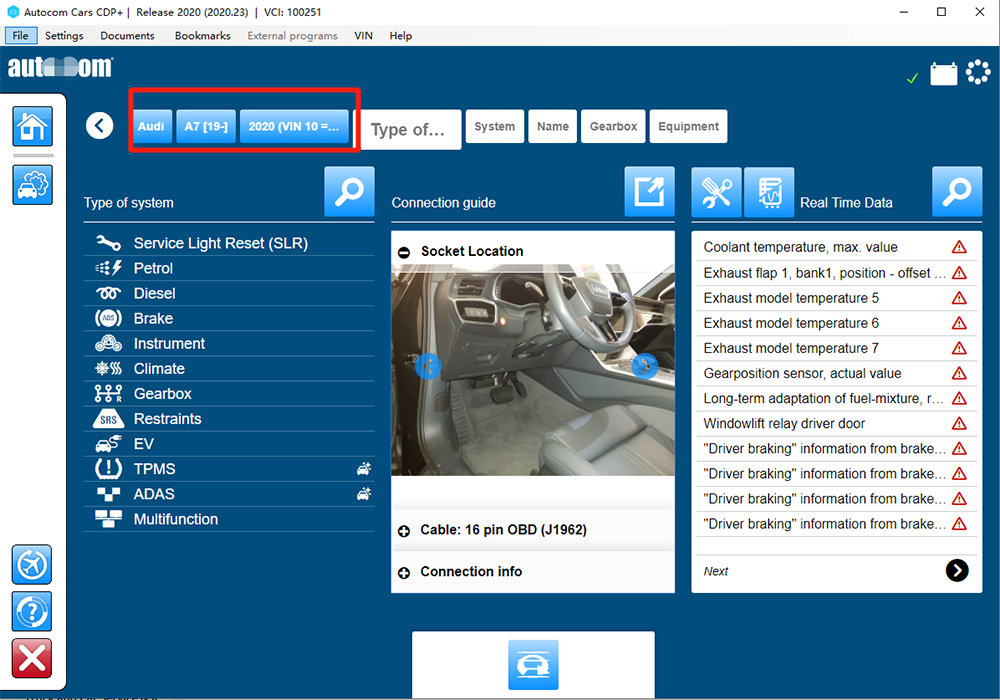Click the A7 [19-] model button
This screenshot has width=1000, height=700.
(205, 126)
